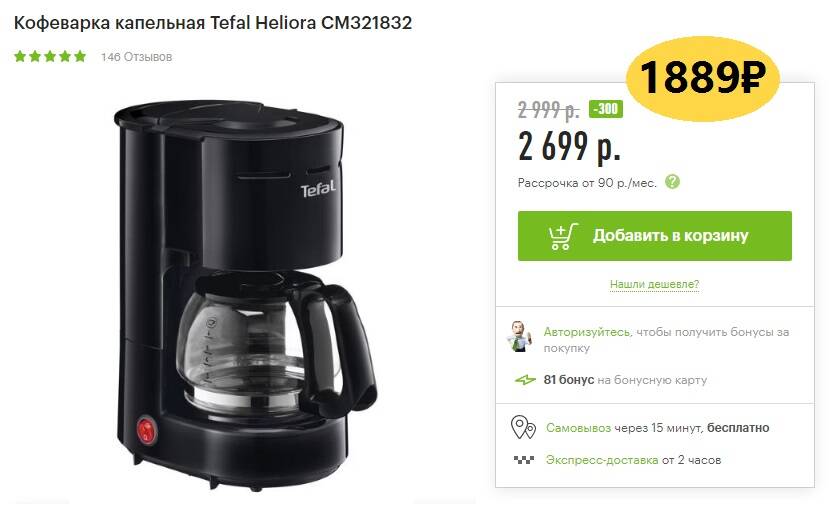Add the coffee maker to the cart

pyautogui.click(x=654, y=236)
